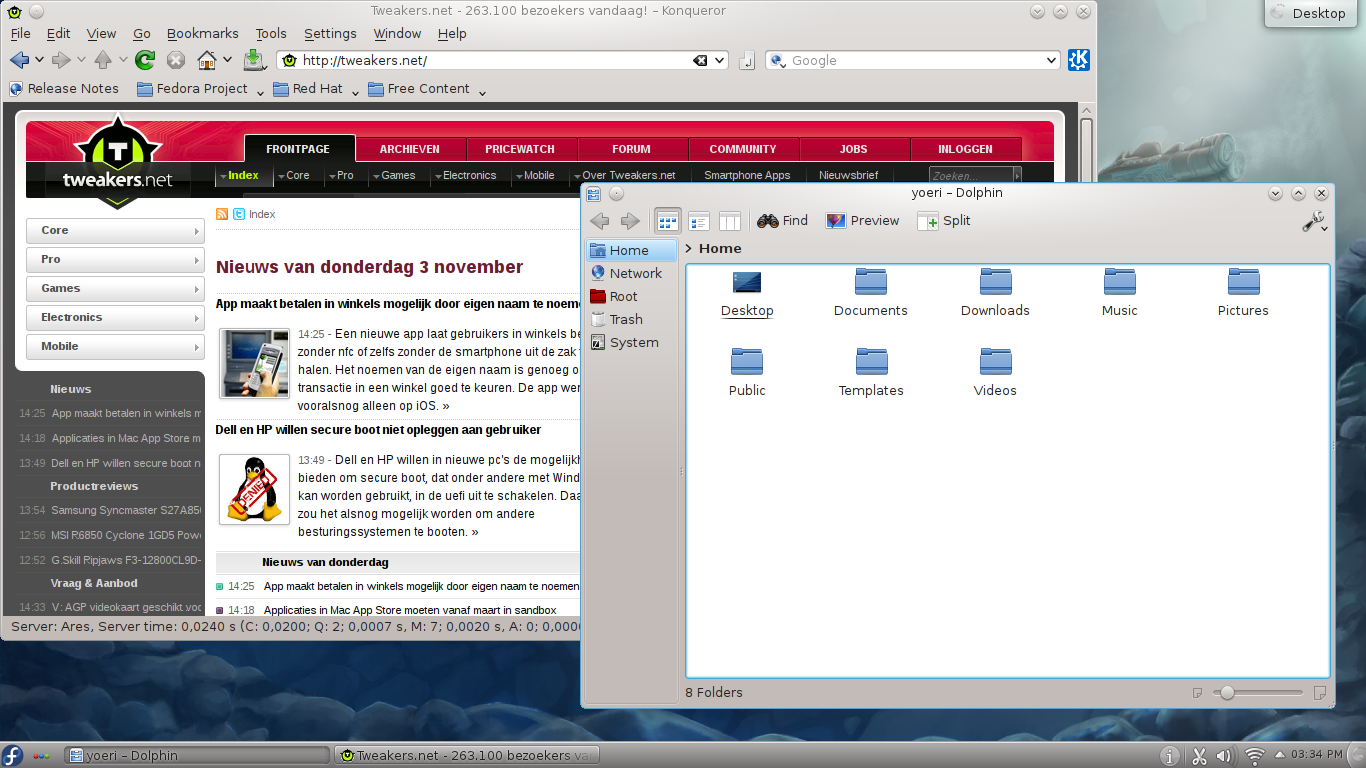Go back in the Dolphin file manager
1366x768 pixels.
coord(600,221)
